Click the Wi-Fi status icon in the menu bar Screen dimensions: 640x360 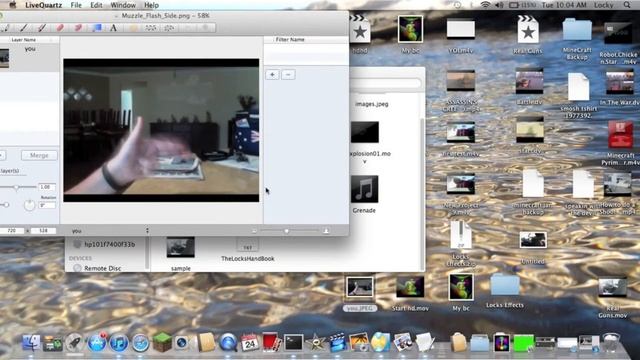click(485, 5)
